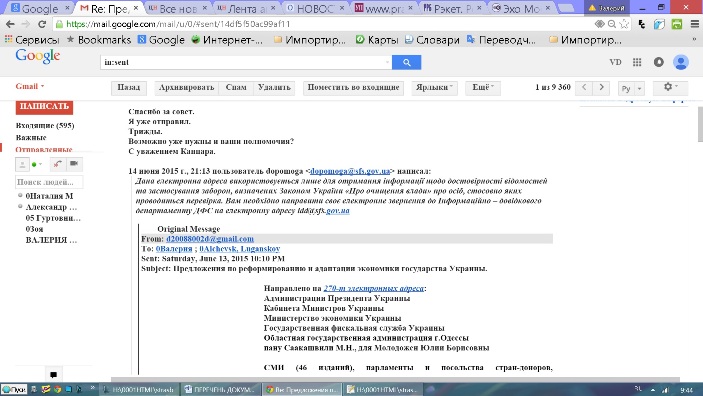Open link d20088002d@gmail.com
This screenshot has height=396, width=703.
coord(210,239)
